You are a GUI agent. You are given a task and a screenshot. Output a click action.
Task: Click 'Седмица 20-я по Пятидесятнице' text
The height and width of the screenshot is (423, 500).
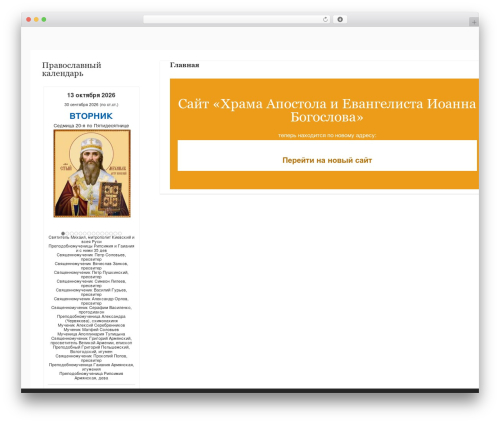[91, 126]
